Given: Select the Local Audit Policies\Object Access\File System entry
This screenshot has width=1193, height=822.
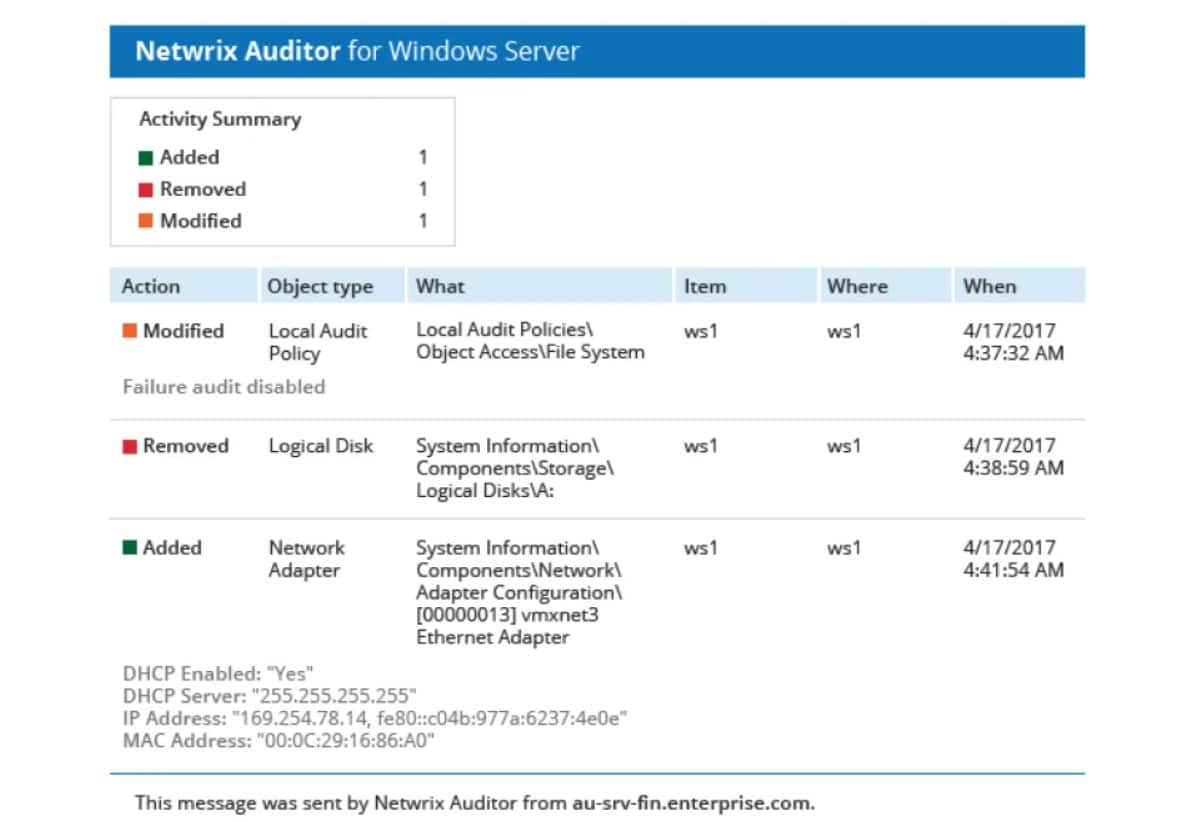Looking at the screenshot, I should (530, 341).
